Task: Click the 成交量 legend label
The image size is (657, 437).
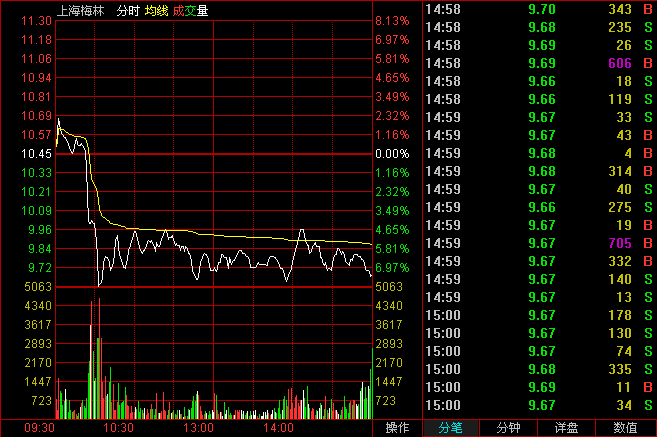Action: 191,10
